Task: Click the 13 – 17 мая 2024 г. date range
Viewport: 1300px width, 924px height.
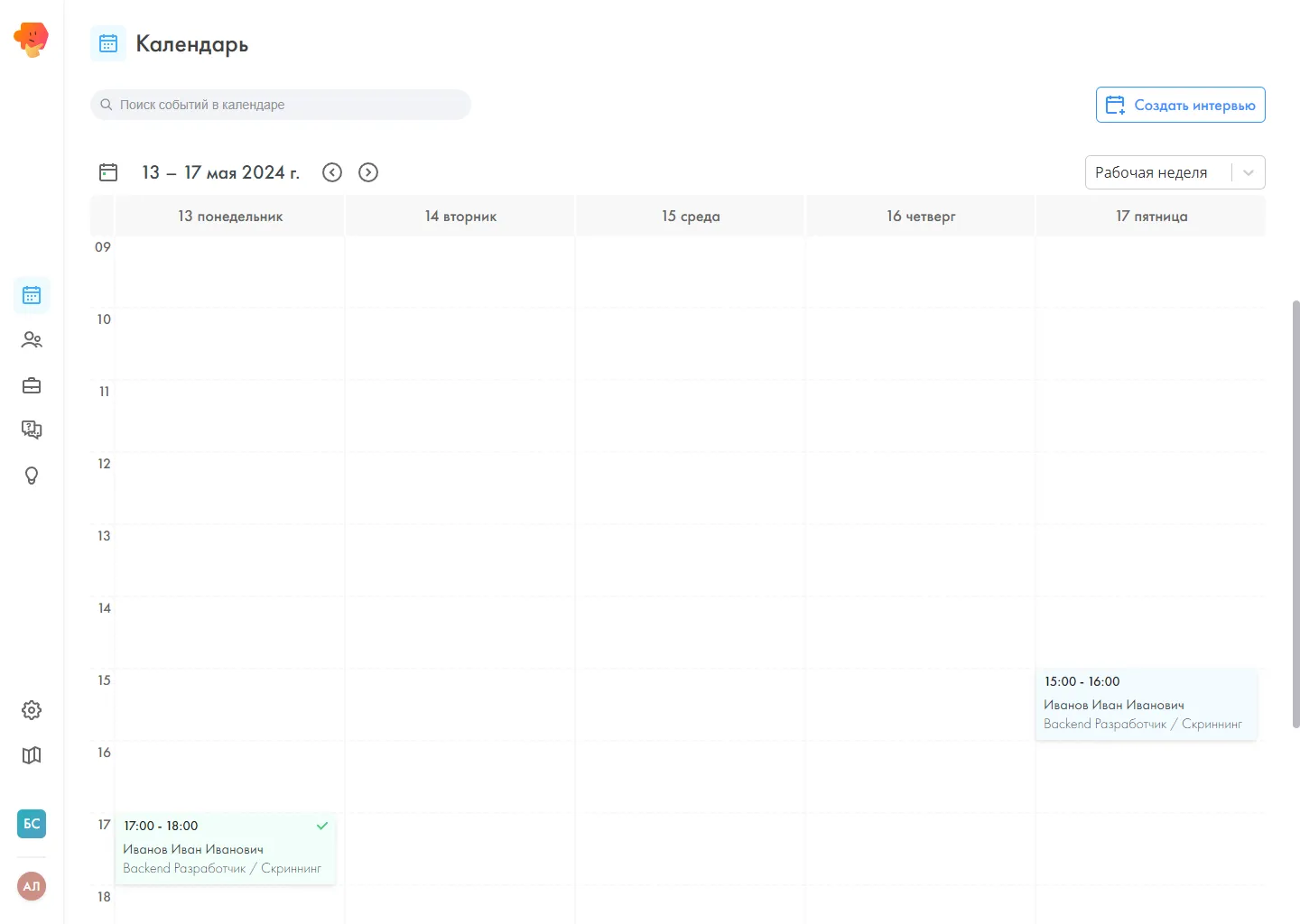Action: pyautogui.click(x=220, y=172)
